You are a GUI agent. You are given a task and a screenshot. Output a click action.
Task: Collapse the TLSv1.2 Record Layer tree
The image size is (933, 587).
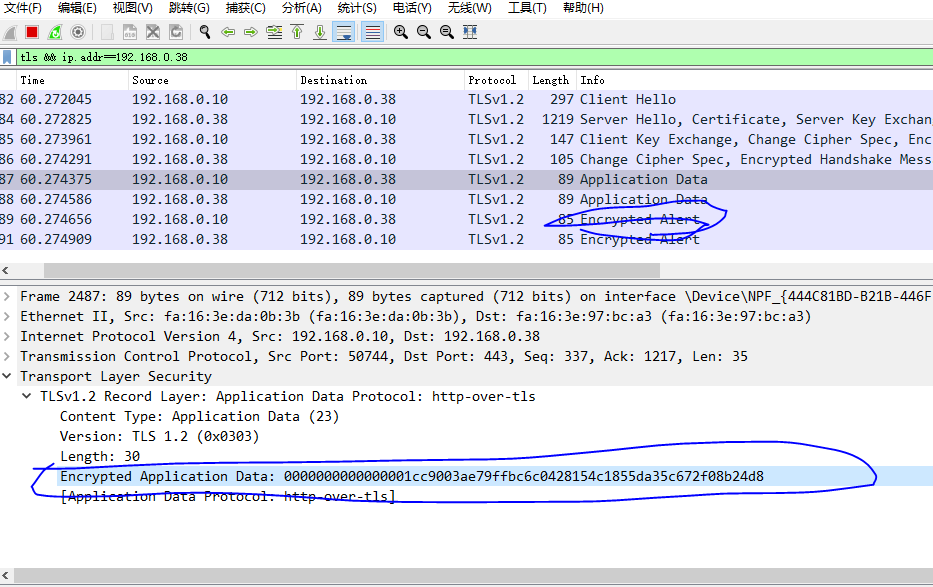tap(27, 395)
